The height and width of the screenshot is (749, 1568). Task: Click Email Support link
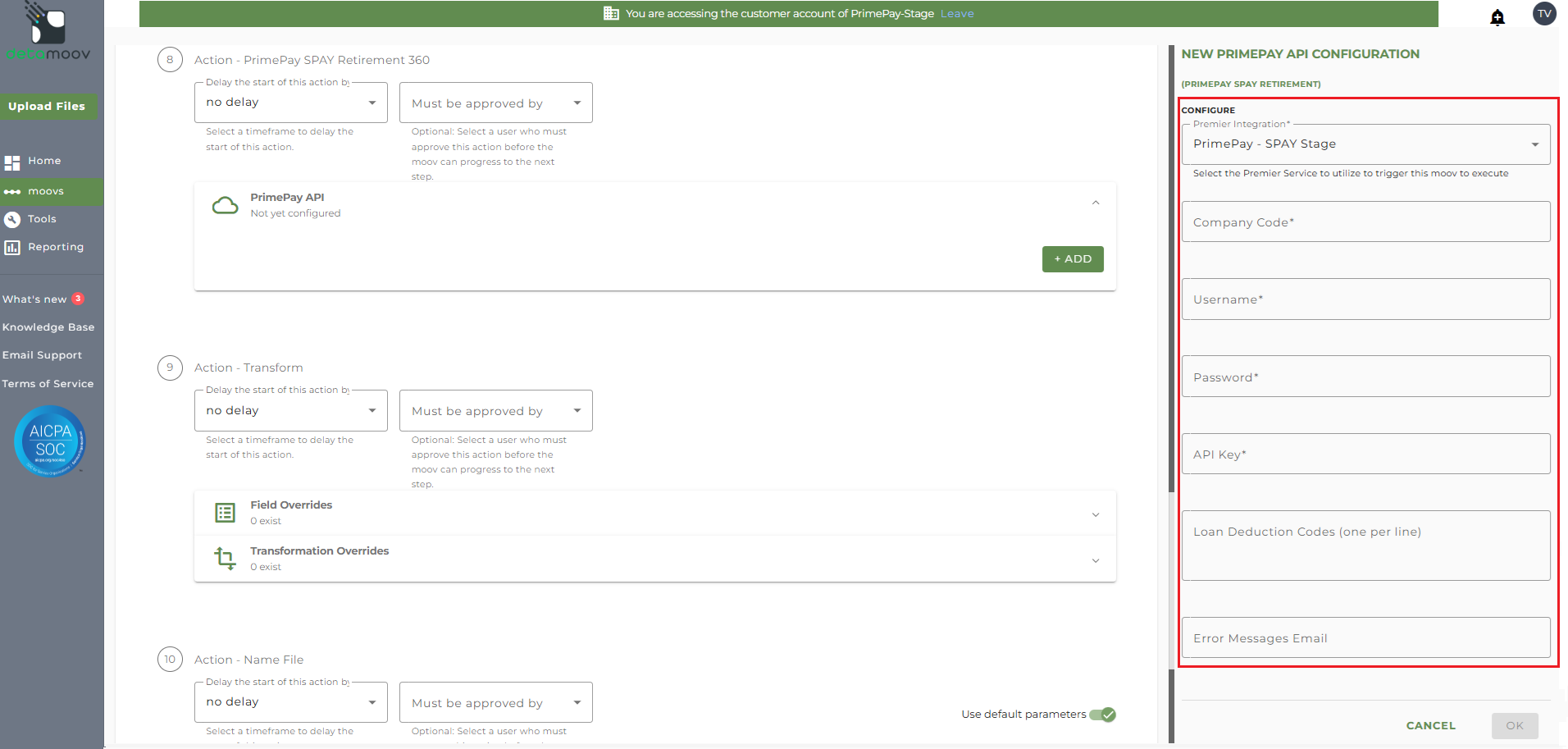[42, 355]
